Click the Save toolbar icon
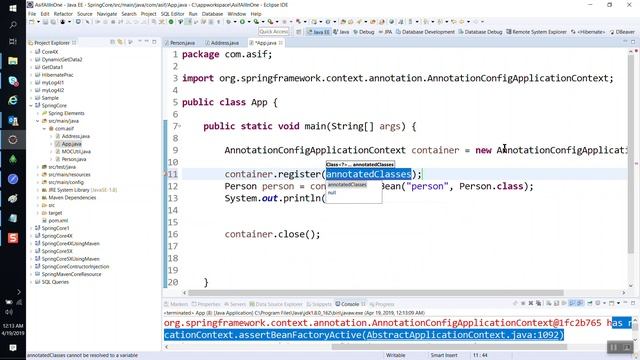 coord(45,22)
